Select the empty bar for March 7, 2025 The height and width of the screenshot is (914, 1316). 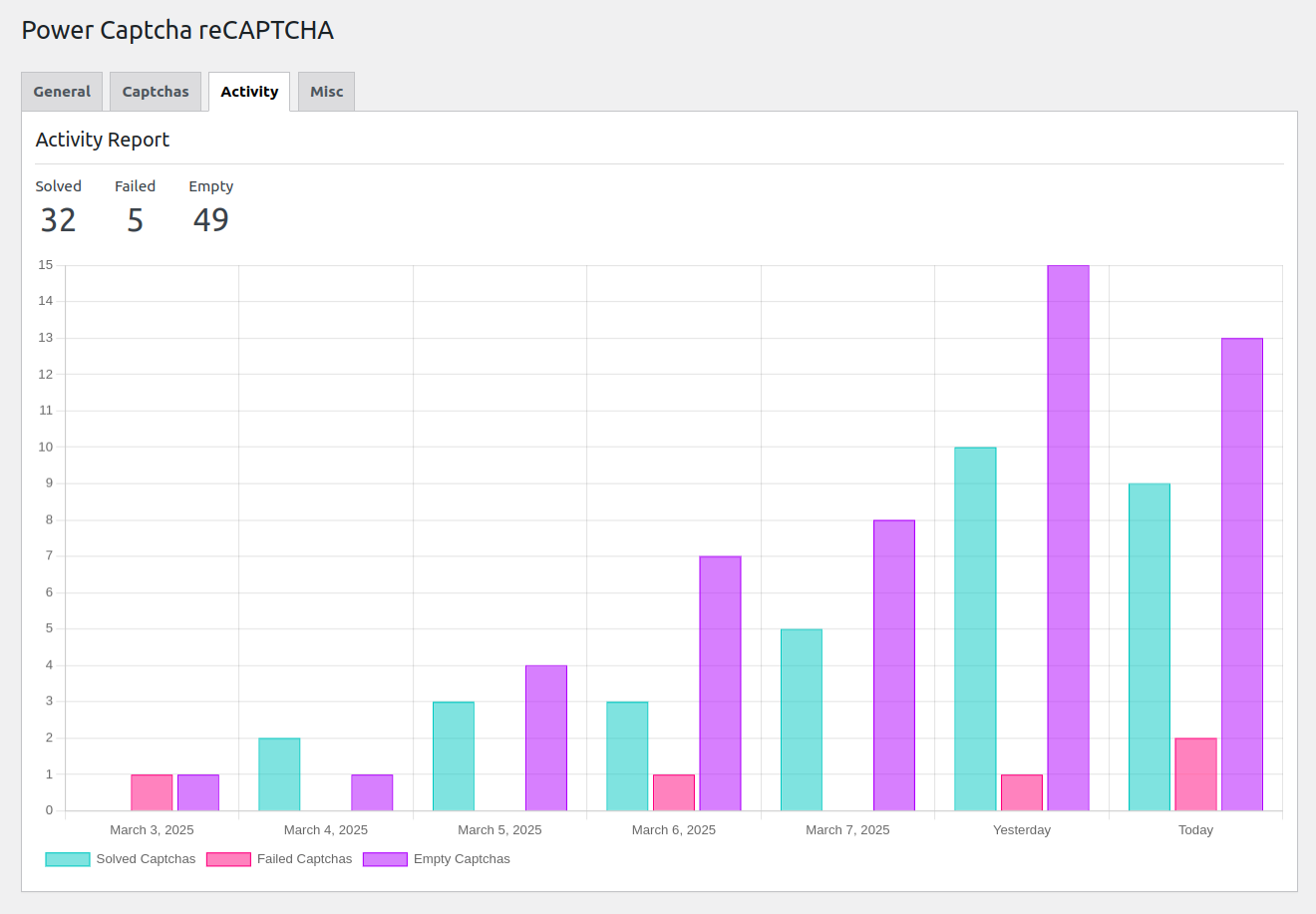(x=894, y=666)
